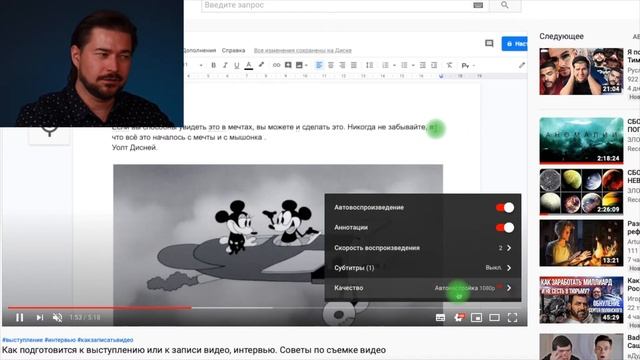Seek on the video progress bar
The height and width of the screenshot is (360, 640).
tap(263, 307)
